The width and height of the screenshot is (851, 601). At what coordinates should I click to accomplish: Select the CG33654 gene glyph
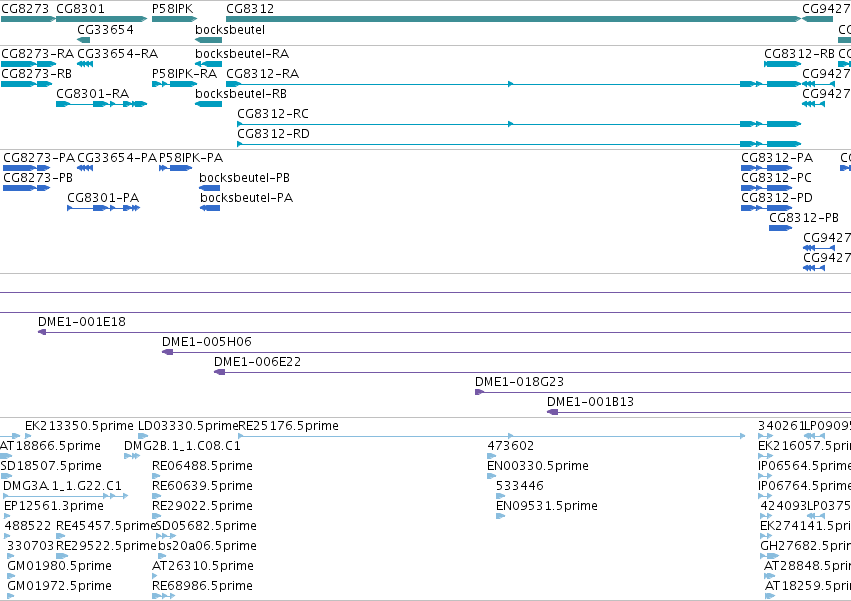coord(84,40)
